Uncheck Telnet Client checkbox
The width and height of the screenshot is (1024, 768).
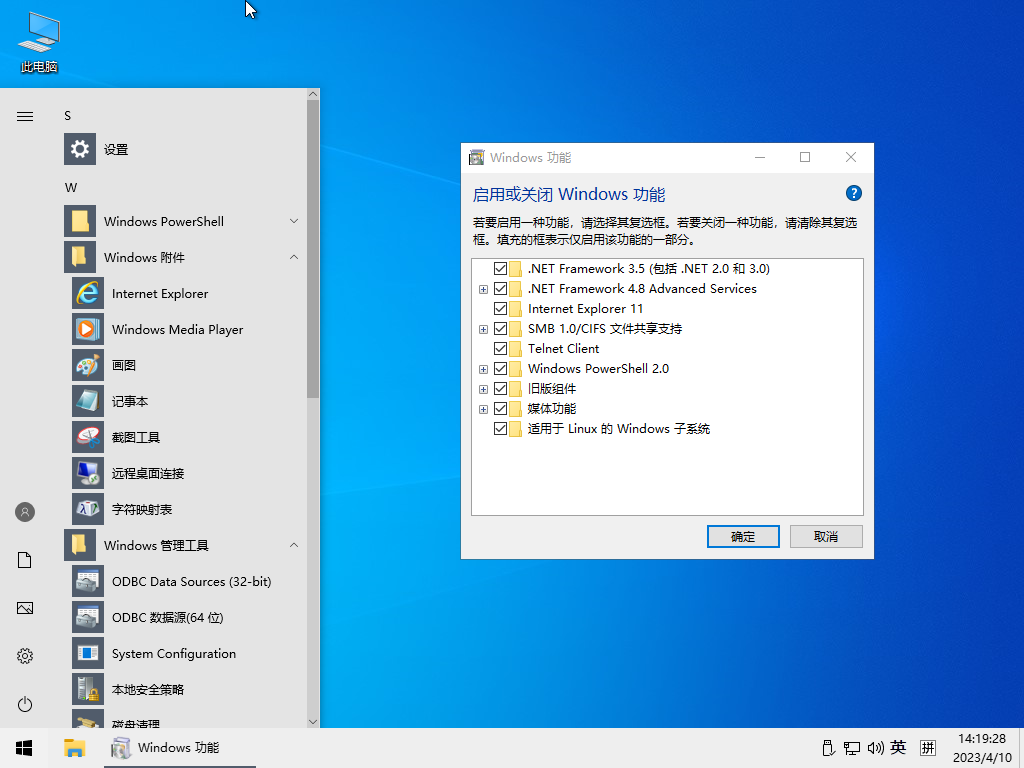501,349
